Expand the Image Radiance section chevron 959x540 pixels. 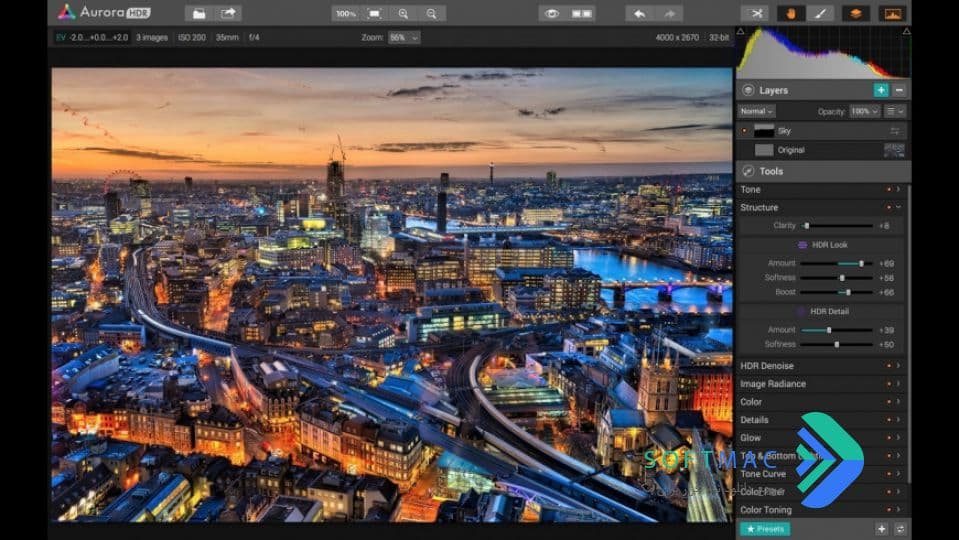pos(898,383)
